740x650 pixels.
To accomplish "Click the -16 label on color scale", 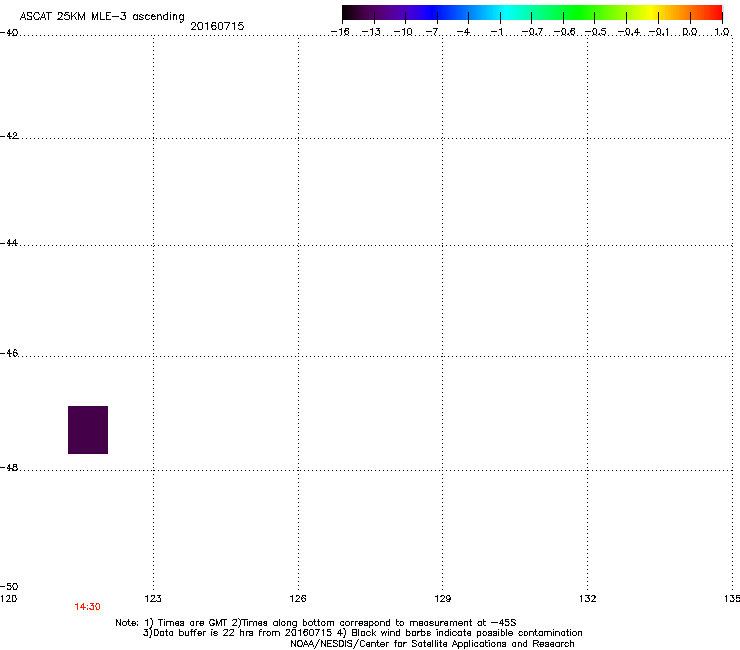I will tap(340, 32).
